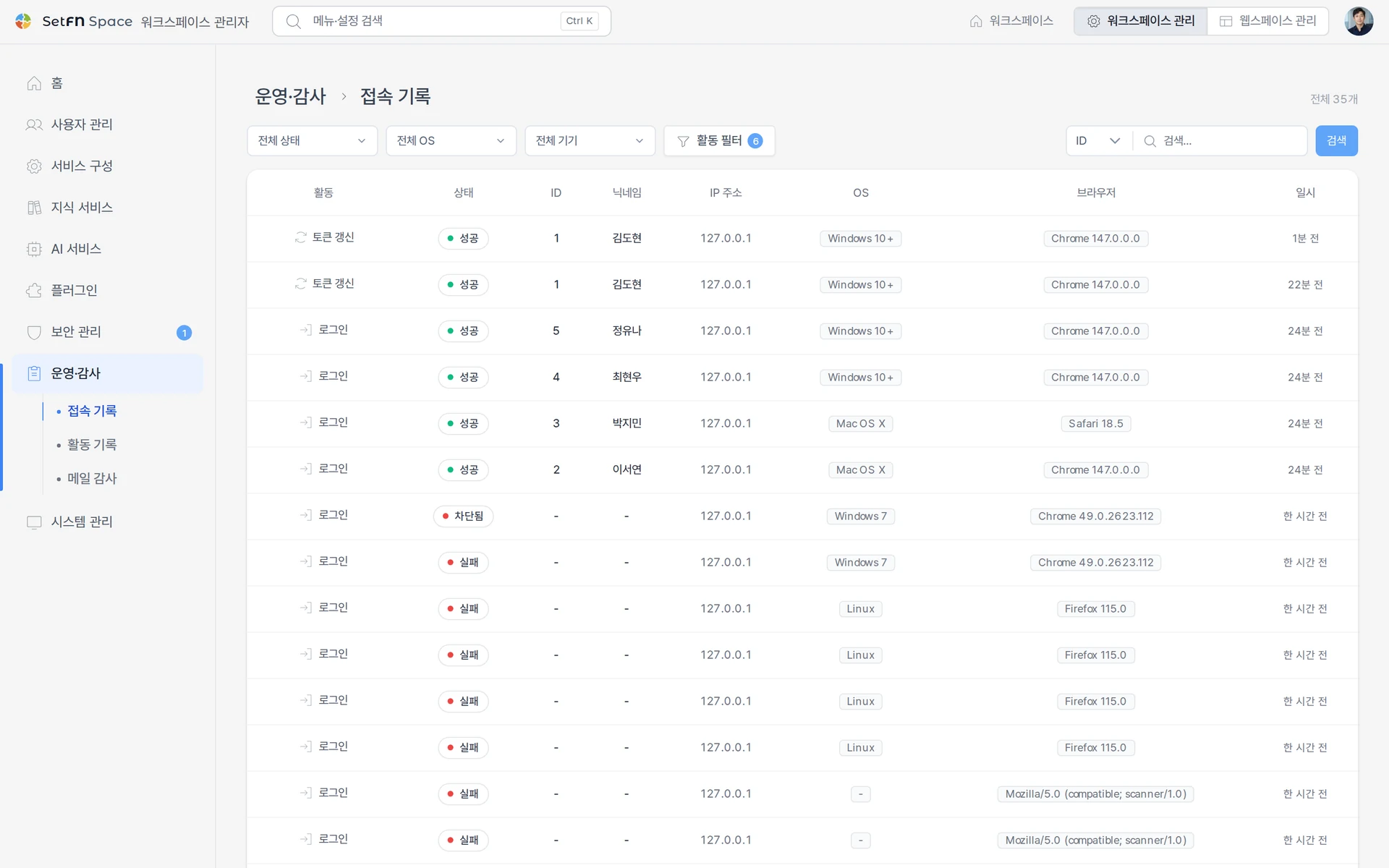Click nickname 정유나 in the table
1389x868 pixels.
pyautogui.click(x=626, y=331)
